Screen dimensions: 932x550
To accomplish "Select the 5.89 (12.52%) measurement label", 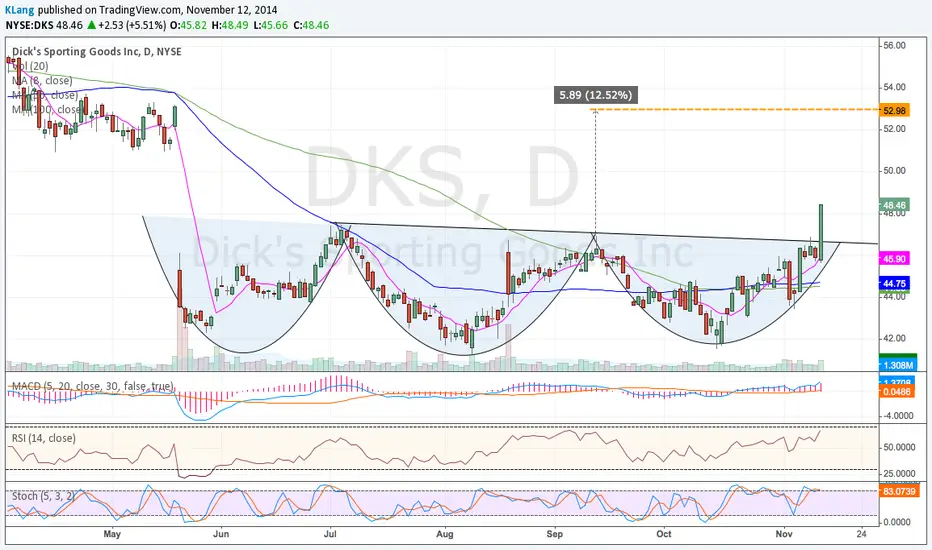I will [596, 95].
